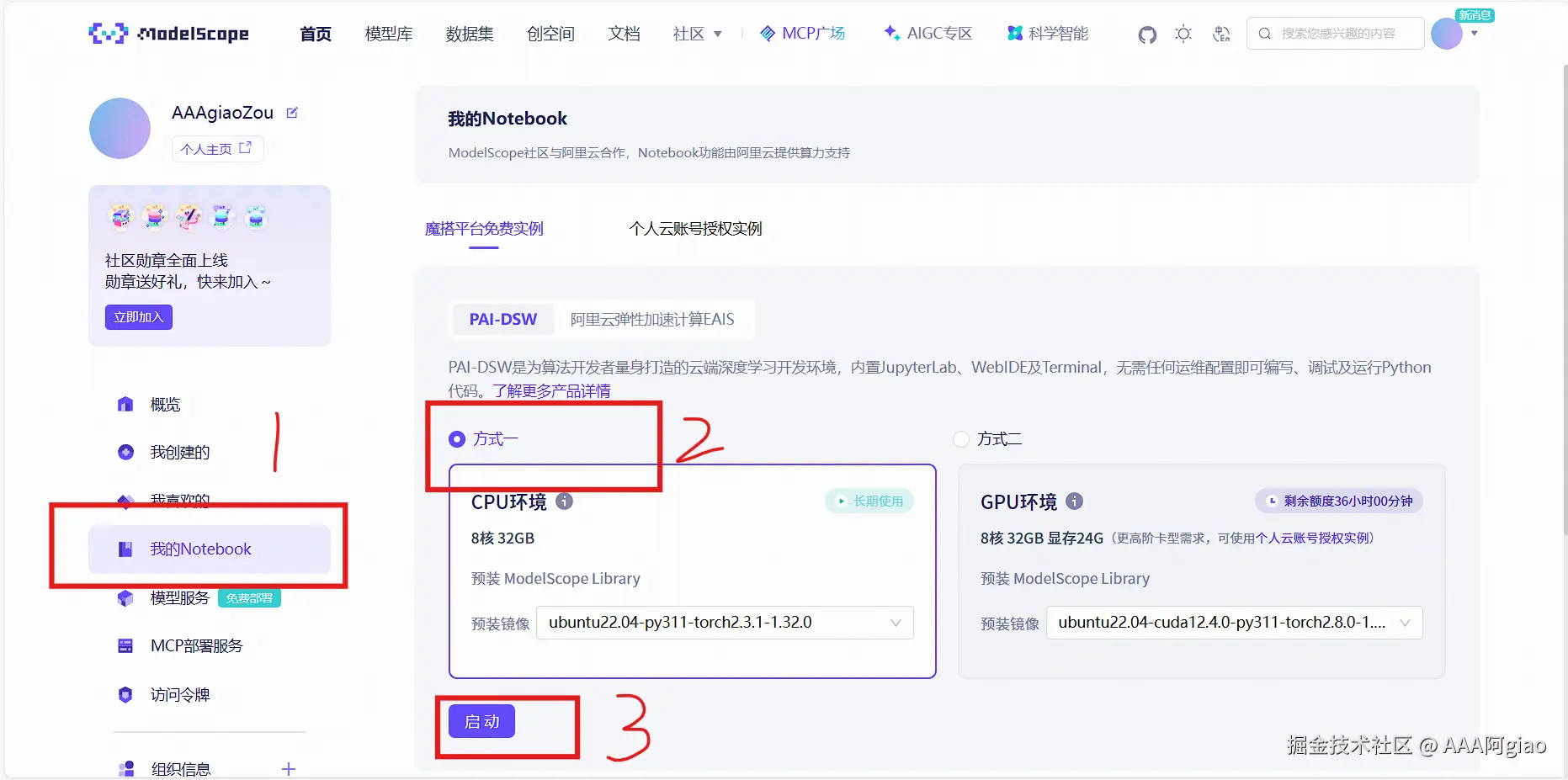Click the 免费部署 tag
The width and height of the screenshot is (1568, 780).
[x=249, y=598]
